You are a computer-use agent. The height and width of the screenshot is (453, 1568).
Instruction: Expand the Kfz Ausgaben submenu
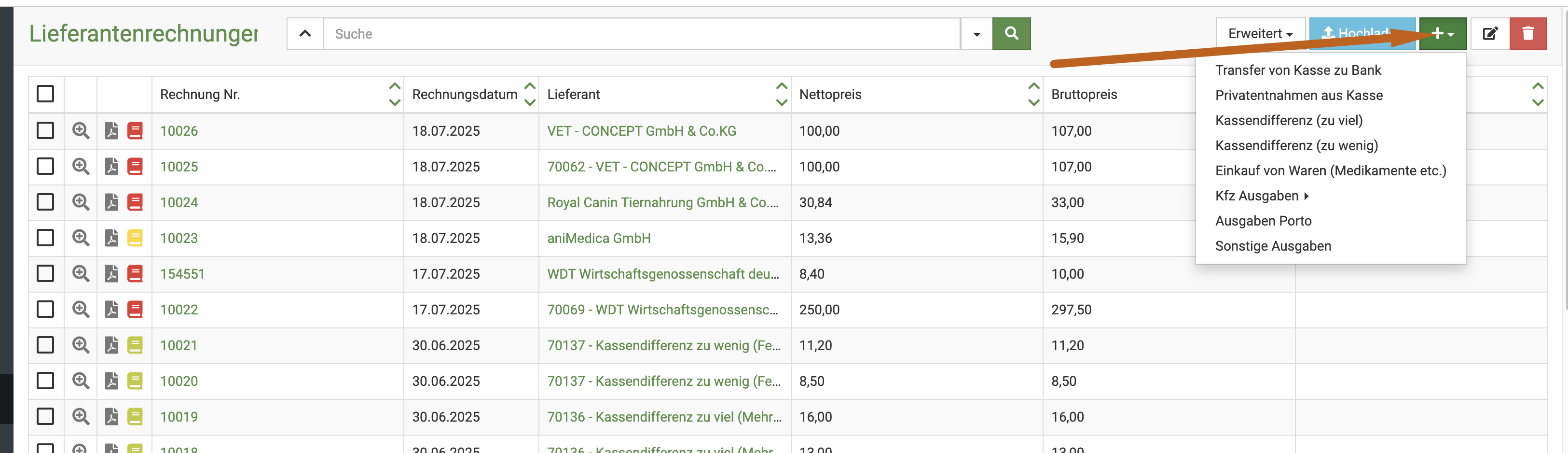coord(1261,196)
